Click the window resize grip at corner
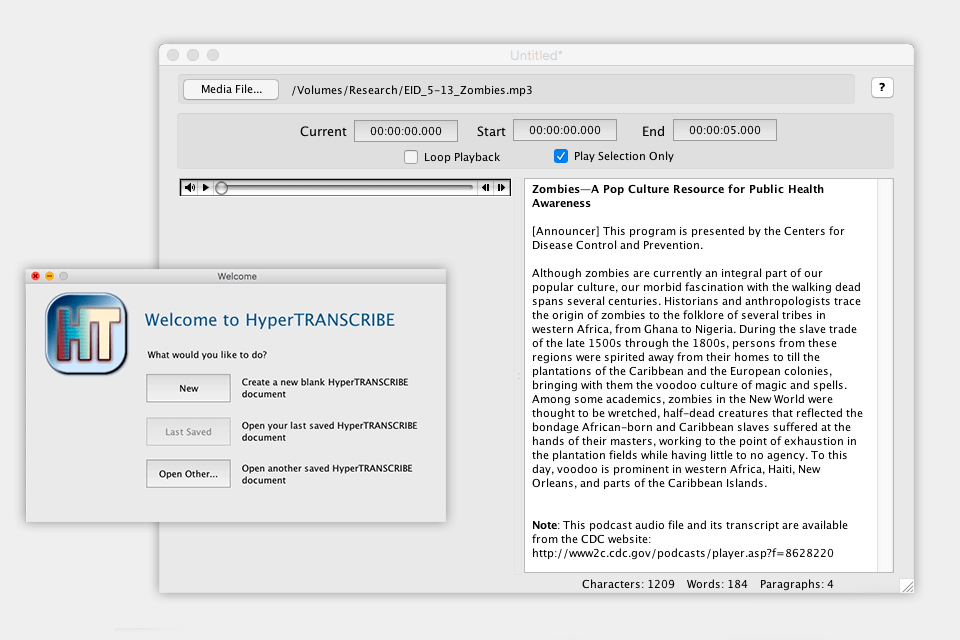Screen dimensions: 960x640 click(907, 586)
